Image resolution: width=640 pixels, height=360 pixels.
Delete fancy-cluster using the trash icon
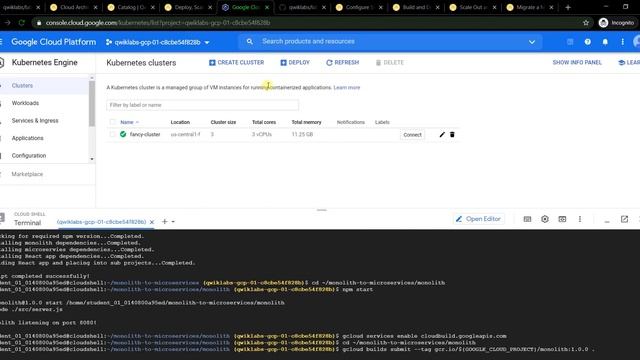(x=452, y=134)
